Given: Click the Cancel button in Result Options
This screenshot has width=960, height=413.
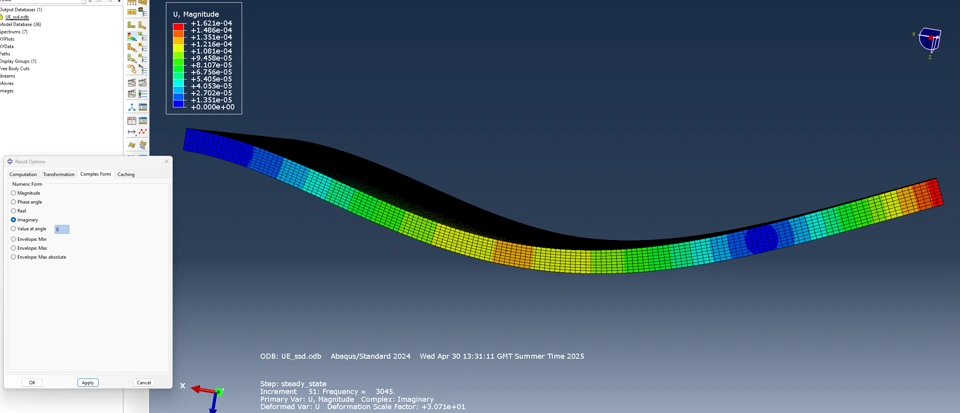Looking at the screenshot, I should [144, 382].
